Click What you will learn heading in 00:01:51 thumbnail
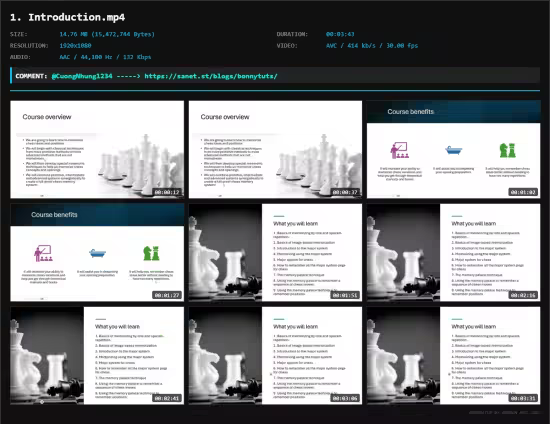 [x=296, y=223]
